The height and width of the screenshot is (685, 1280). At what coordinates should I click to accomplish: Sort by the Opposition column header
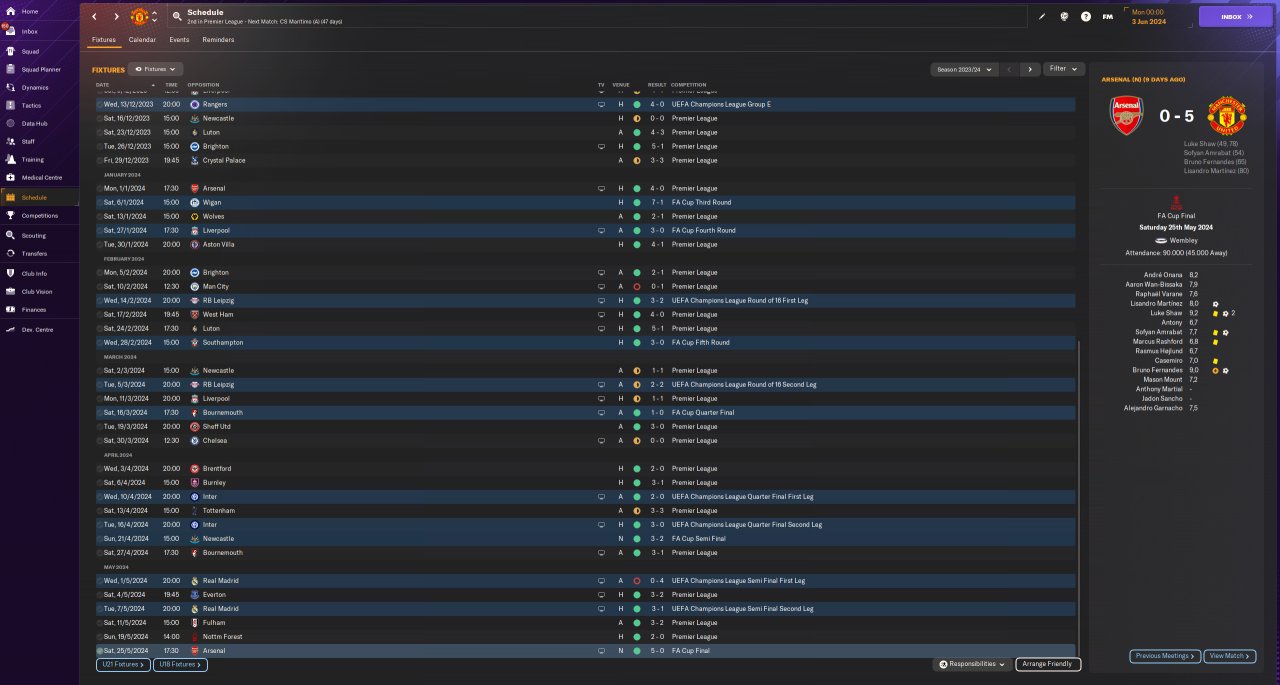[x=203, y=85]
